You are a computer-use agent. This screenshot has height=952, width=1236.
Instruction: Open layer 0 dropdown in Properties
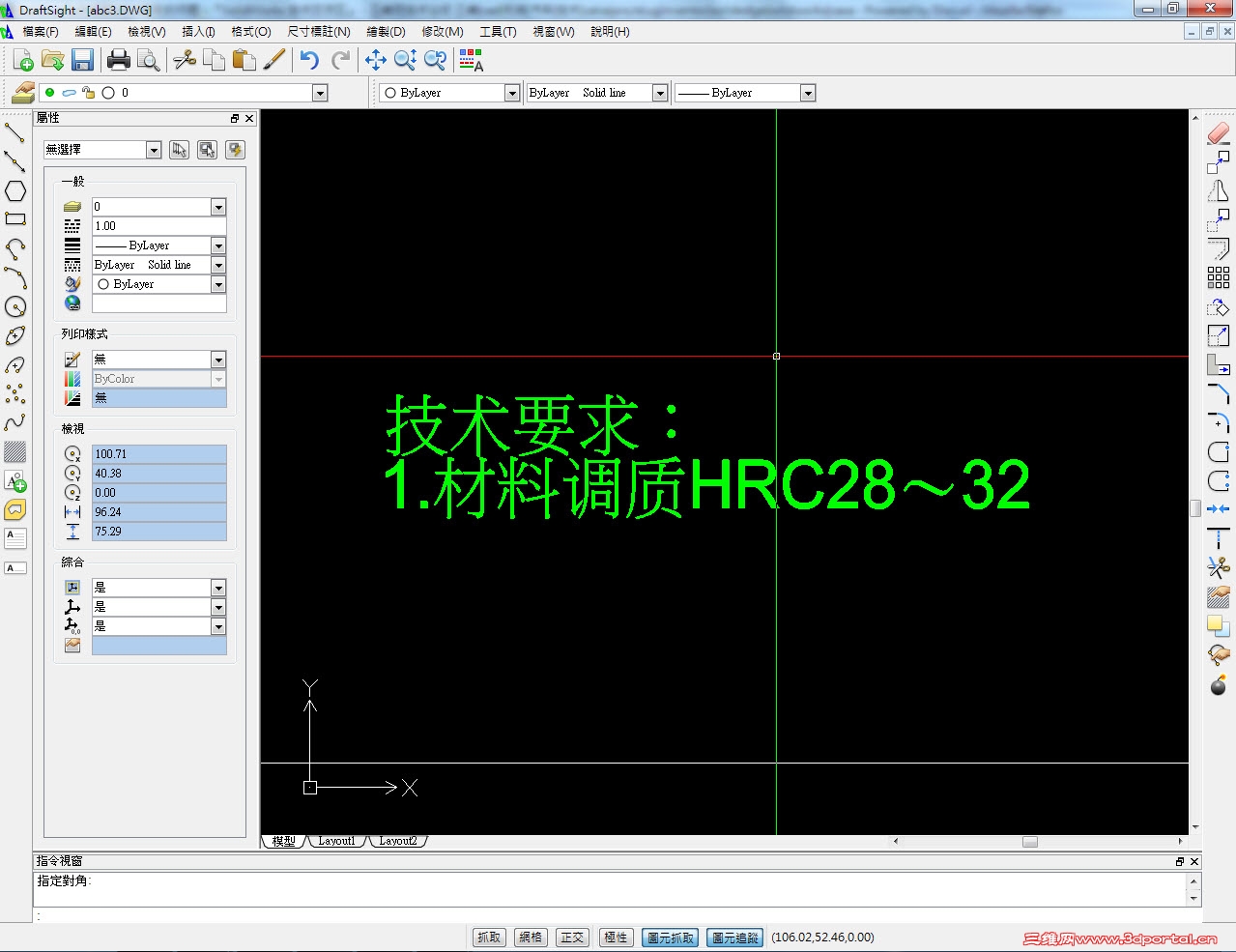(218, 207)
